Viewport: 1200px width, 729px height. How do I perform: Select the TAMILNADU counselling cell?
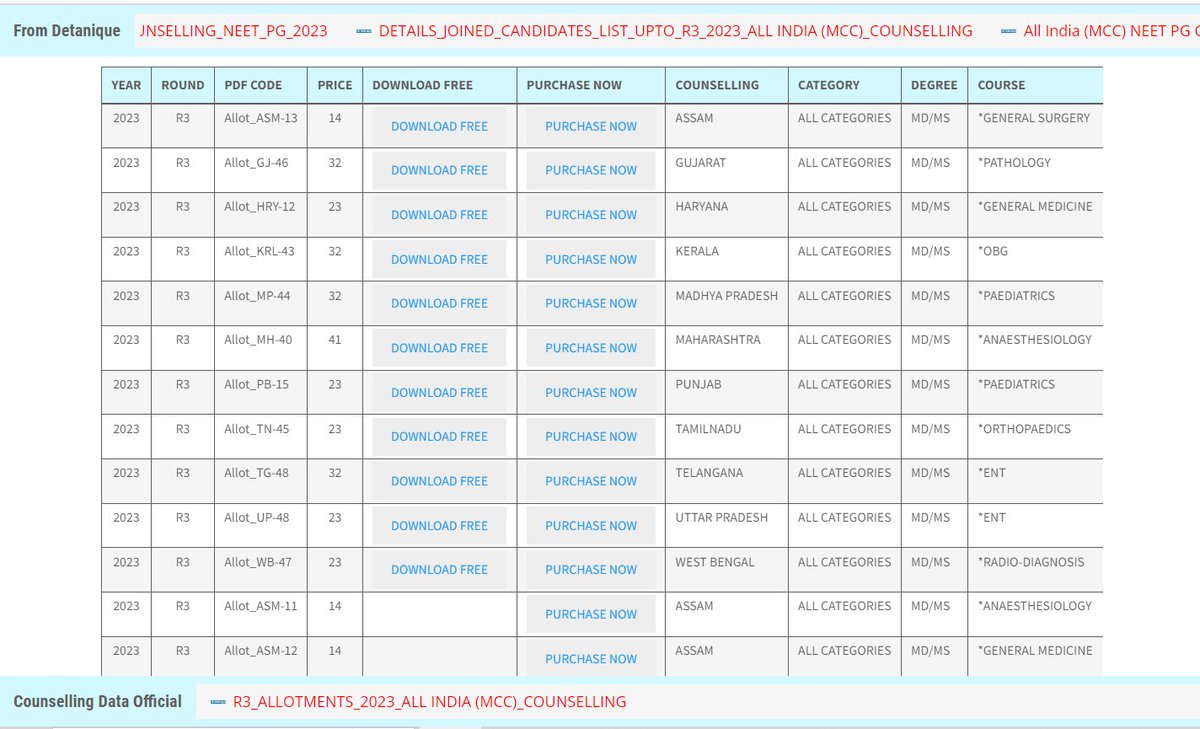(727, 436)
